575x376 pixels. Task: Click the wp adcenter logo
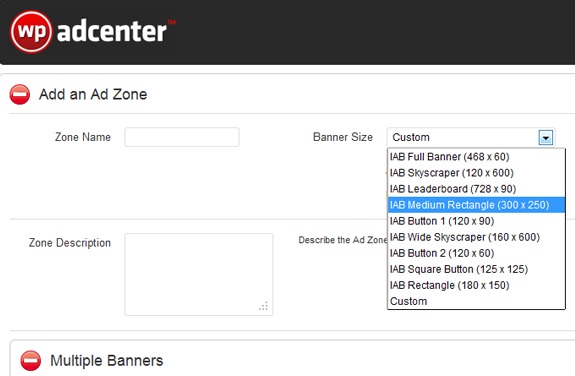(93, 32)
